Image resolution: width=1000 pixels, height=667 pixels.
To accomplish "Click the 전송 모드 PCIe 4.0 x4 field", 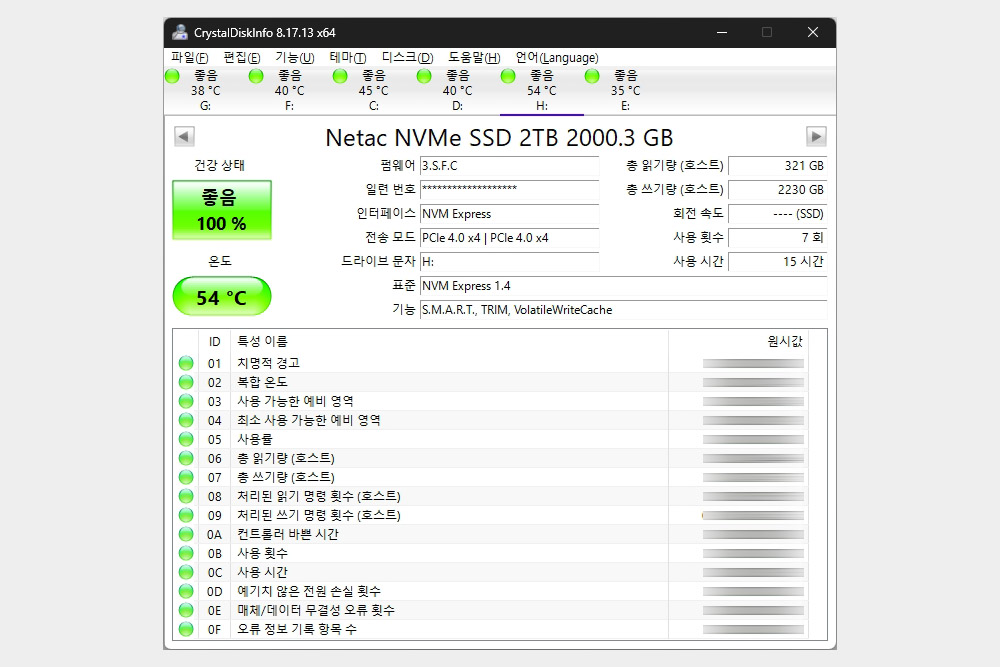I will coord(509,238).
